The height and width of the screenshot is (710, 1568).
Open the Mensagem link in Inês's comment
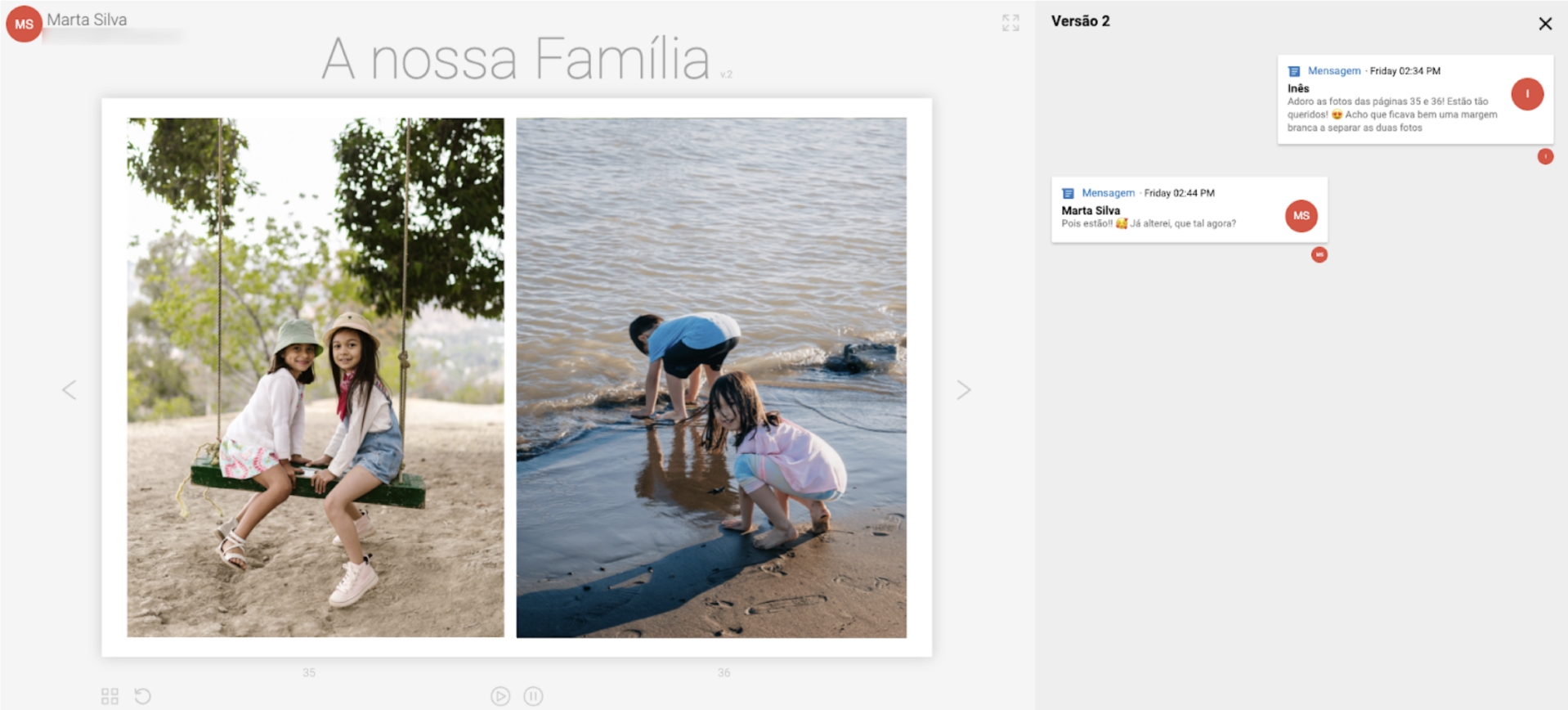coord(1333,71)
